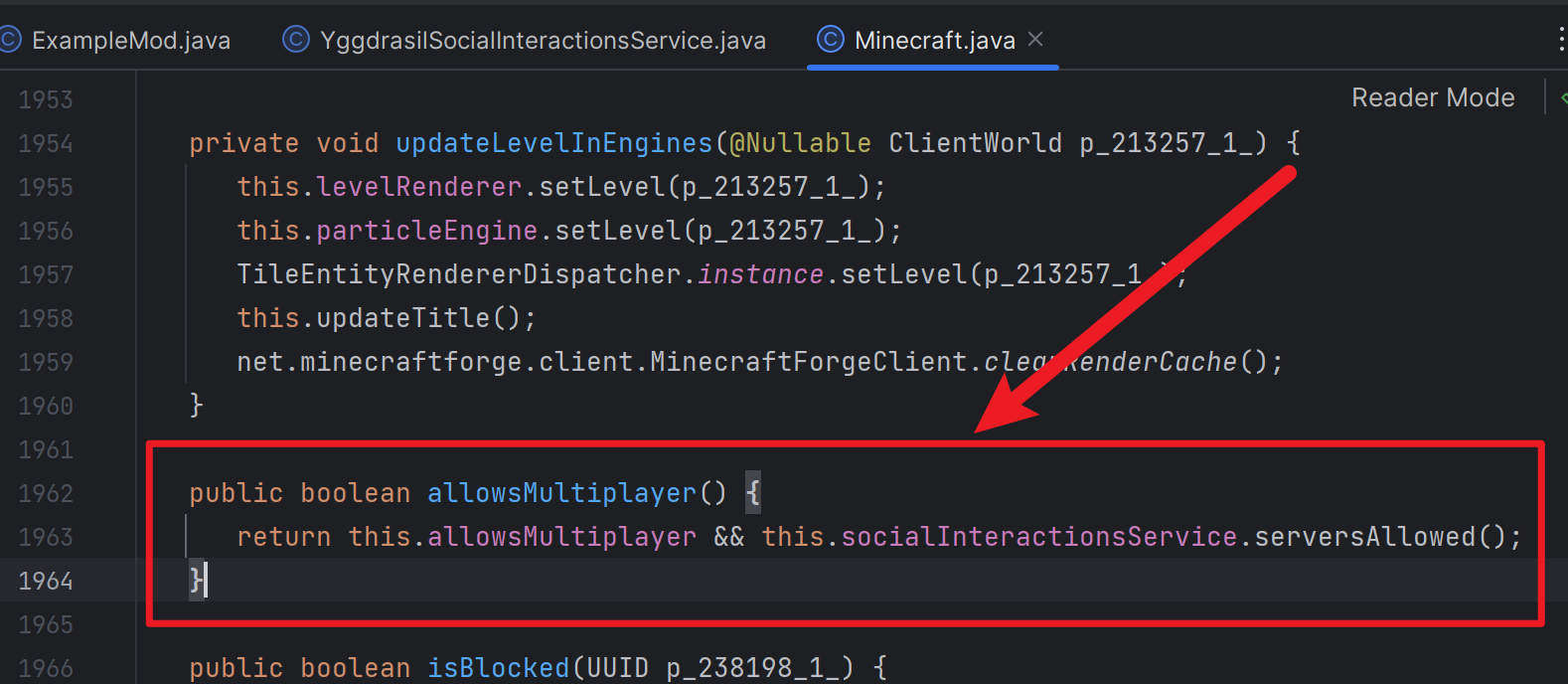Select the Minecraft.java tab
The image size is (1568, 684).
[934, 40]
